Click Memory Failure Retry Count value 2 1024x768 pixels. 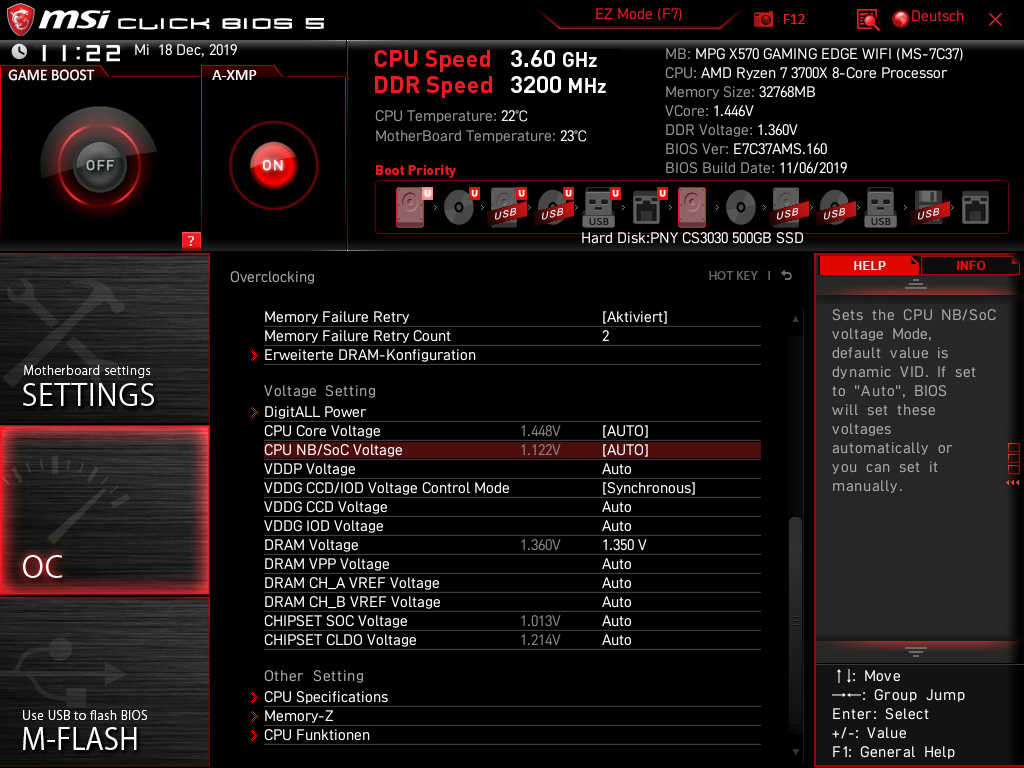[605, 336]
